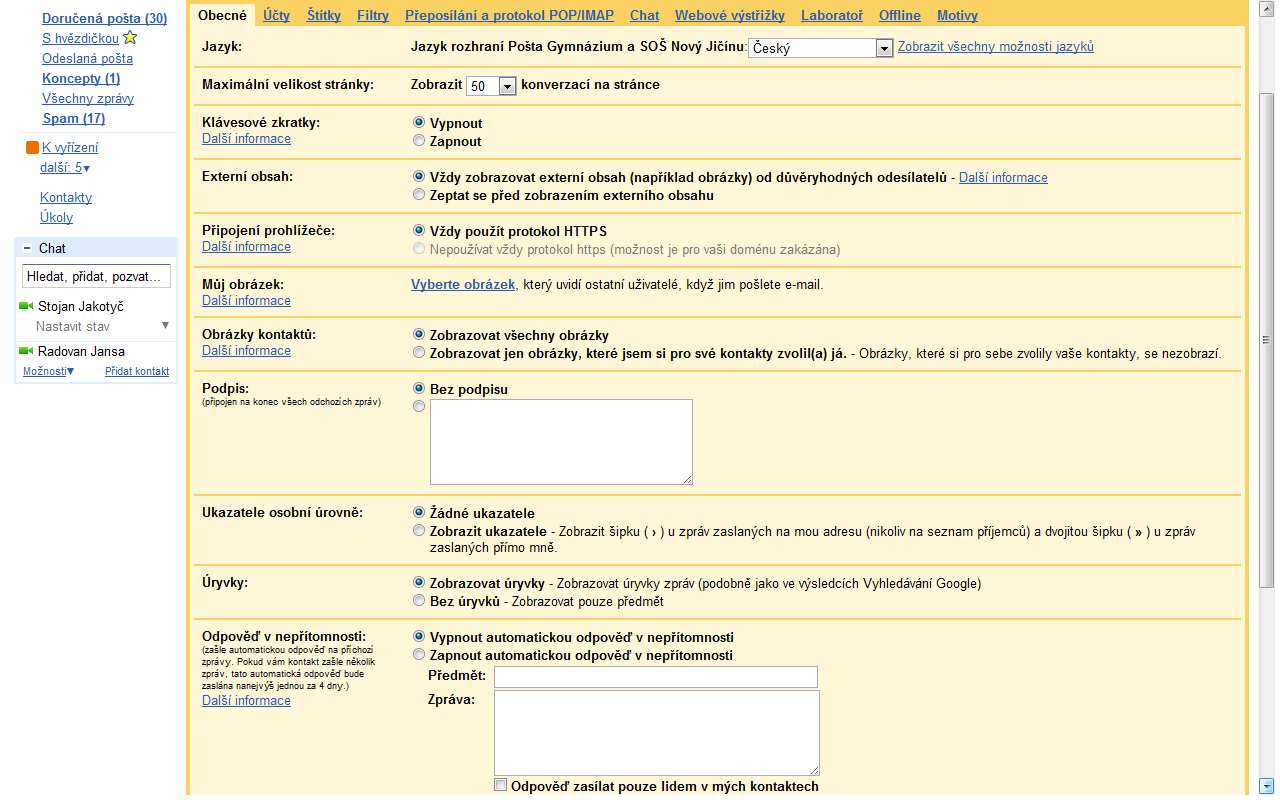Select Zobrazovat všechny obrázky radio button
This screenshot has width=1280, height=800.
(x=419, y=335)
